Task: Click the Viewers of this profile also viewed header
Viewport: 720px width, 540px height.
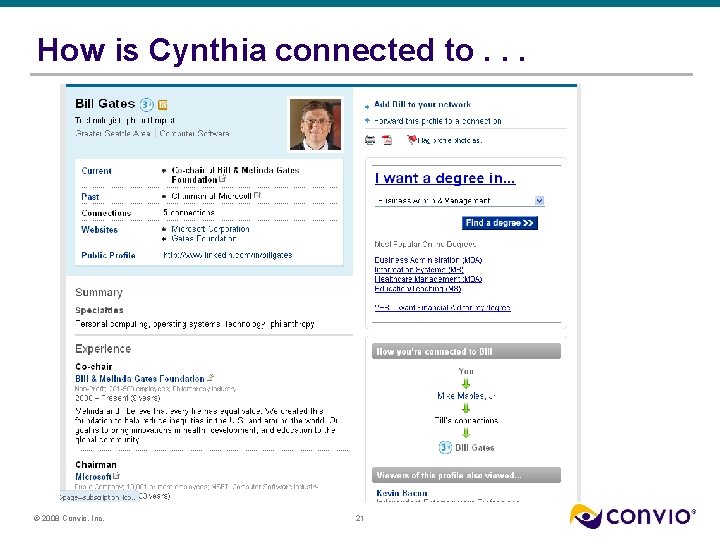Action: [466, 475]
